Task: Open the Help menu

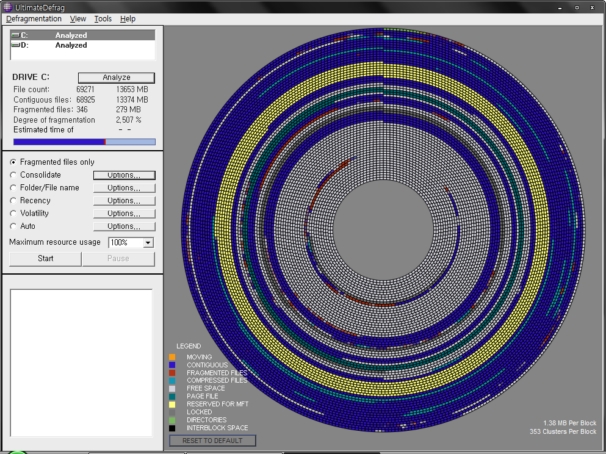Action: coord(128,19)
